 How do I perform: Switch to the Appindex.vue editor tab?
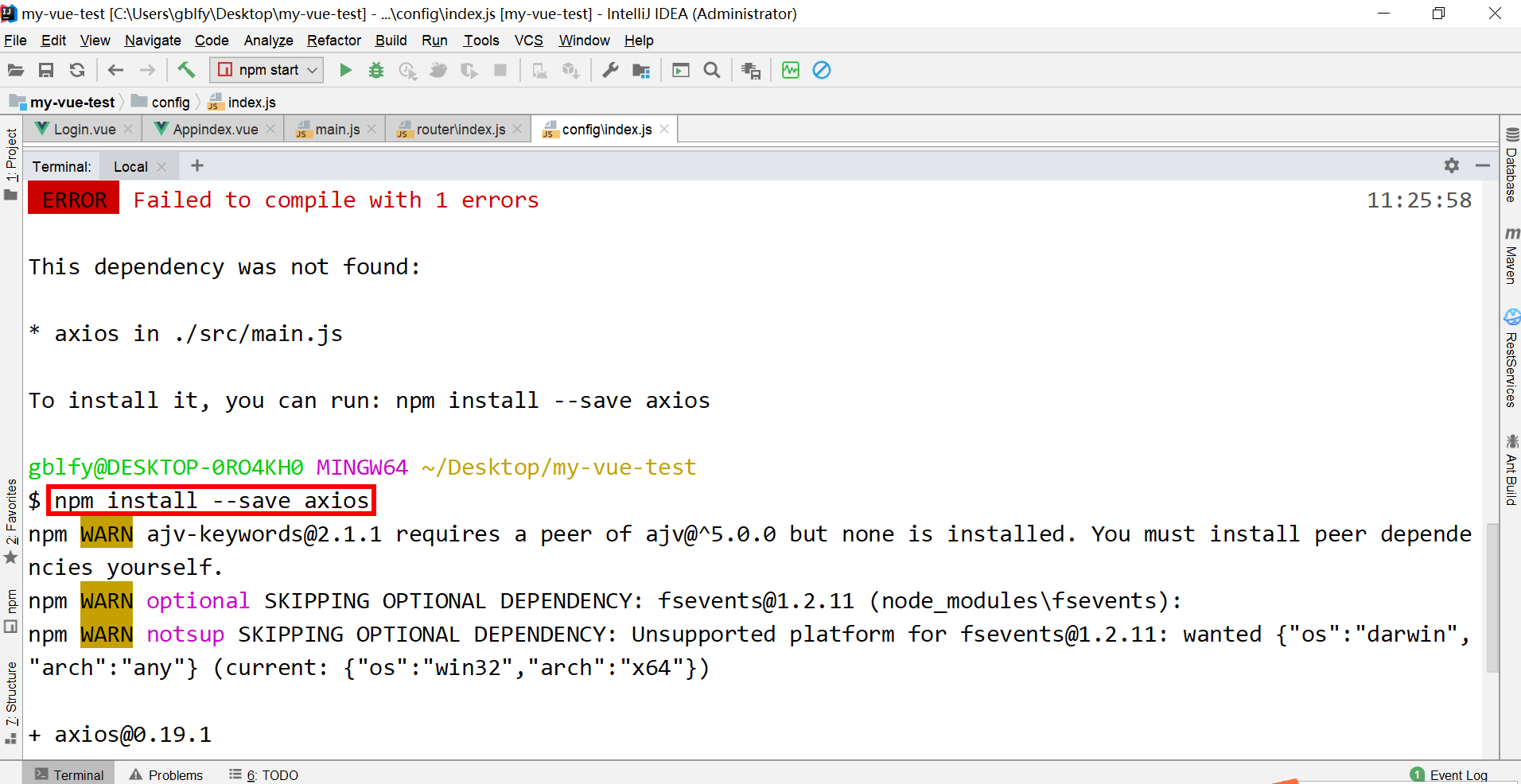[215, 130]
